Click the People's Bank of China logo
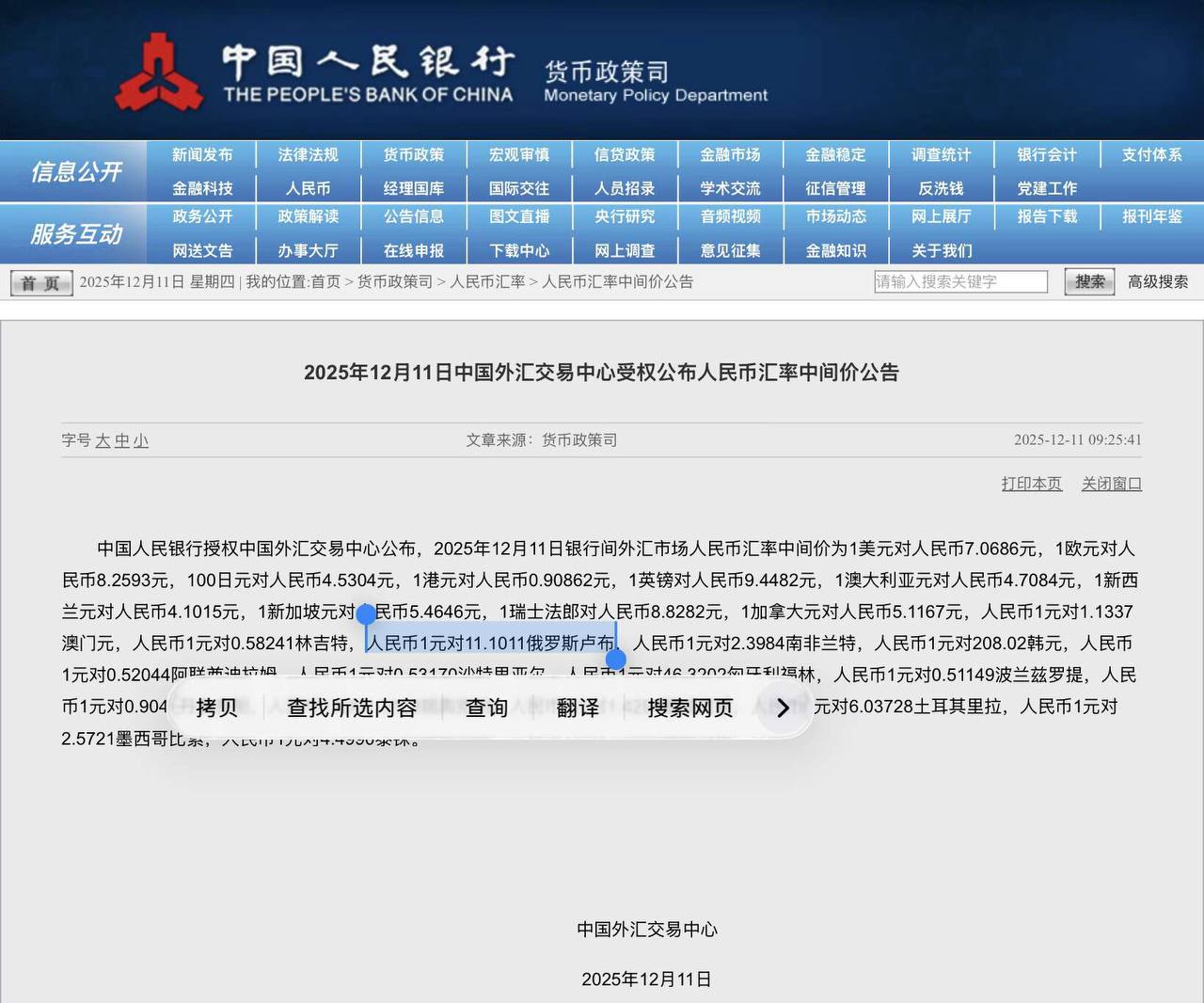This screenshot has height=1003, width=1204. tap(158, 72)
